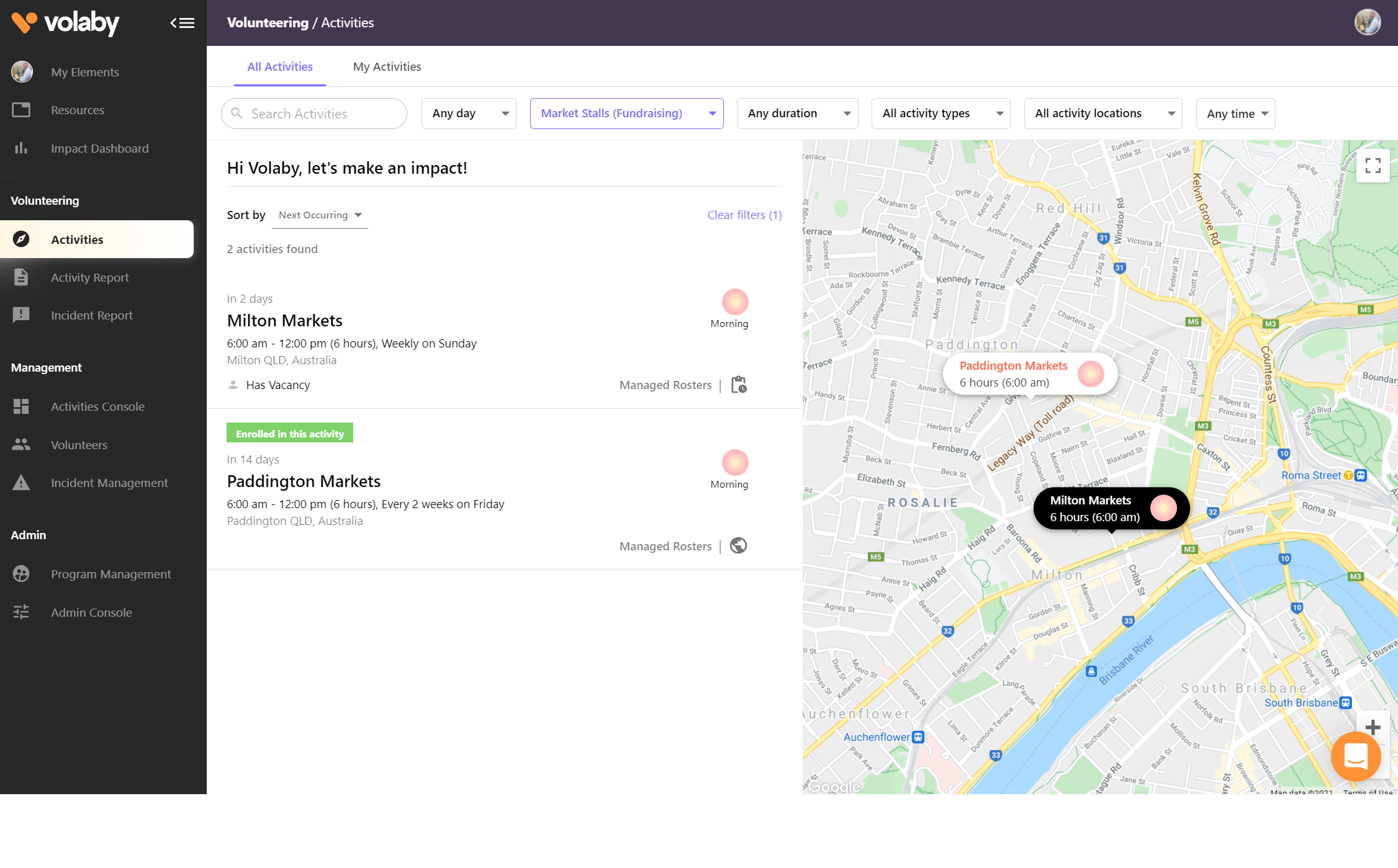Screen dimensions: 1398x868
Task: Click the Clear filters link
Action: coord(744,215)
